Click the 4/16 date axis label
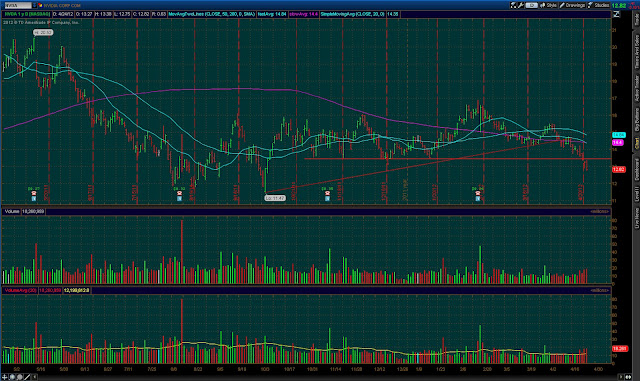Screen dimensions: 640x381 point(575,369)
